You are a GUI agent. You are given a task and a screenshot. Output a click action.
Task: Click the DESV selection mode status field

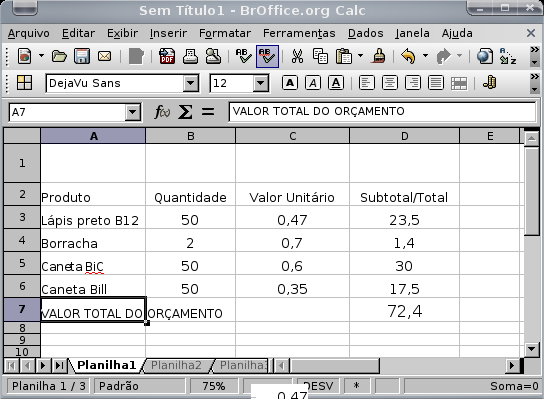pos(318,386)
